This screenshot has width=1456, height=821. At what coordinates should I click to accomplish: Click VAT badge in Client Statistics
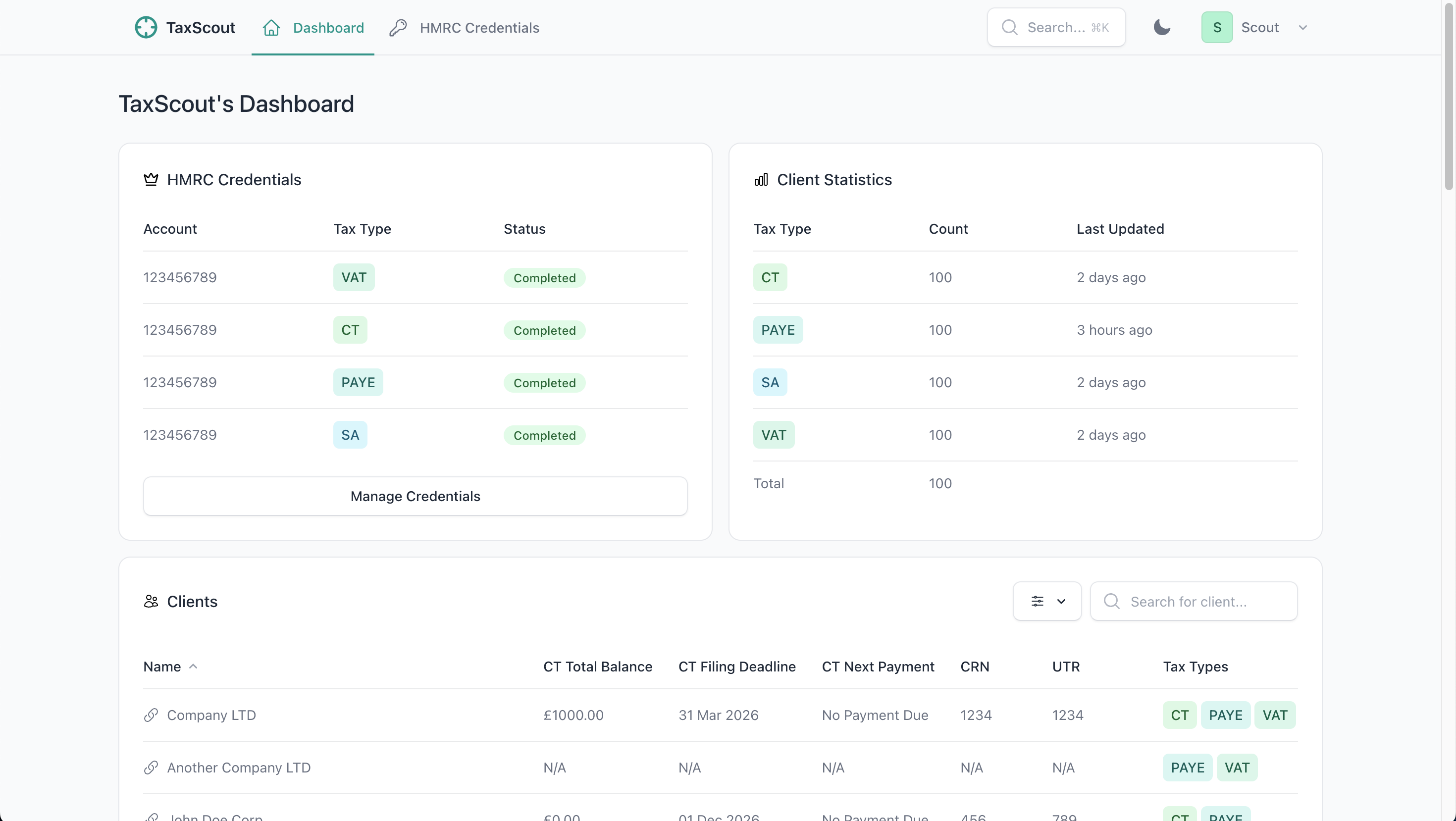pyautogui.click(x=774, y=435)
